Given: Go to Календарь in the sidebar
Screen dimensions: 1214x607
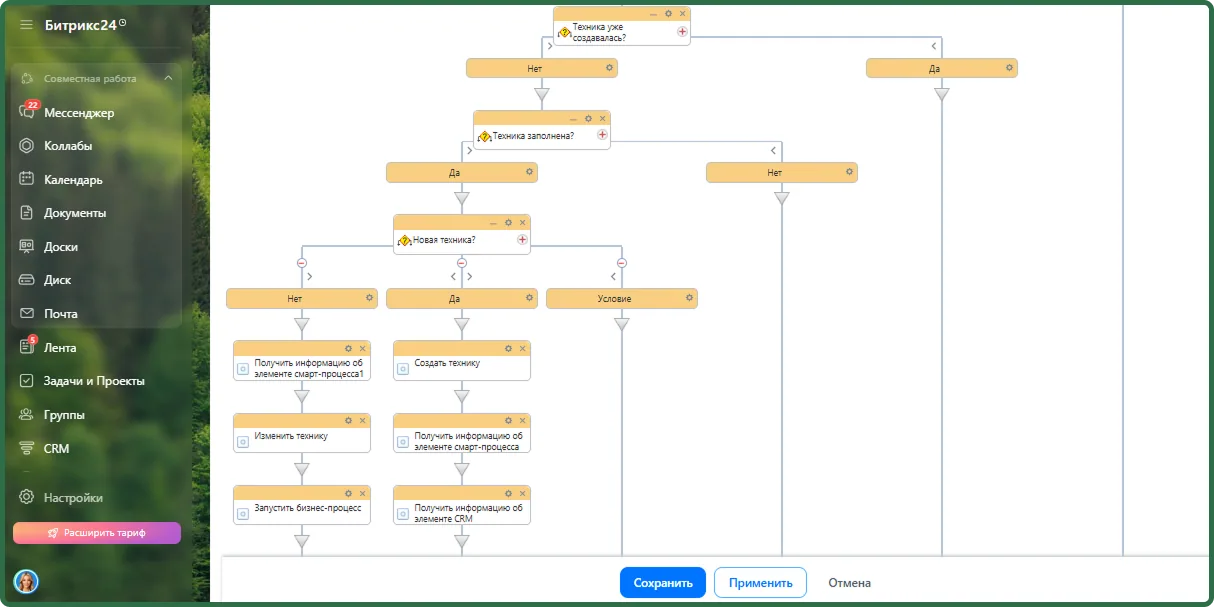Looking at the screenshot, I should tap(73, 180).
